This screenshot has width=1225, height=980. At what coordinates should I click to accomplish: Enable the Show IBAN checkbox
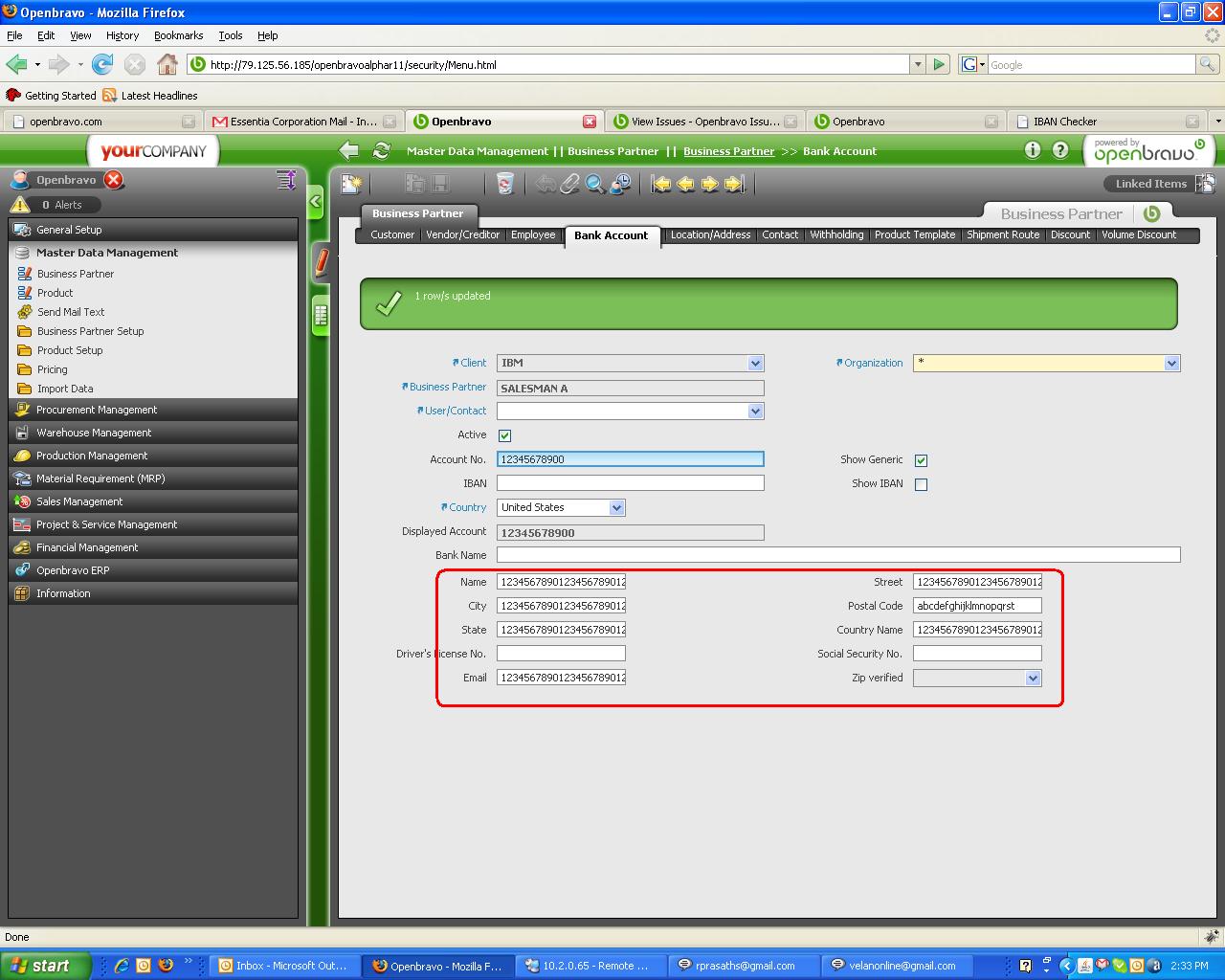[x=921, y=484]
